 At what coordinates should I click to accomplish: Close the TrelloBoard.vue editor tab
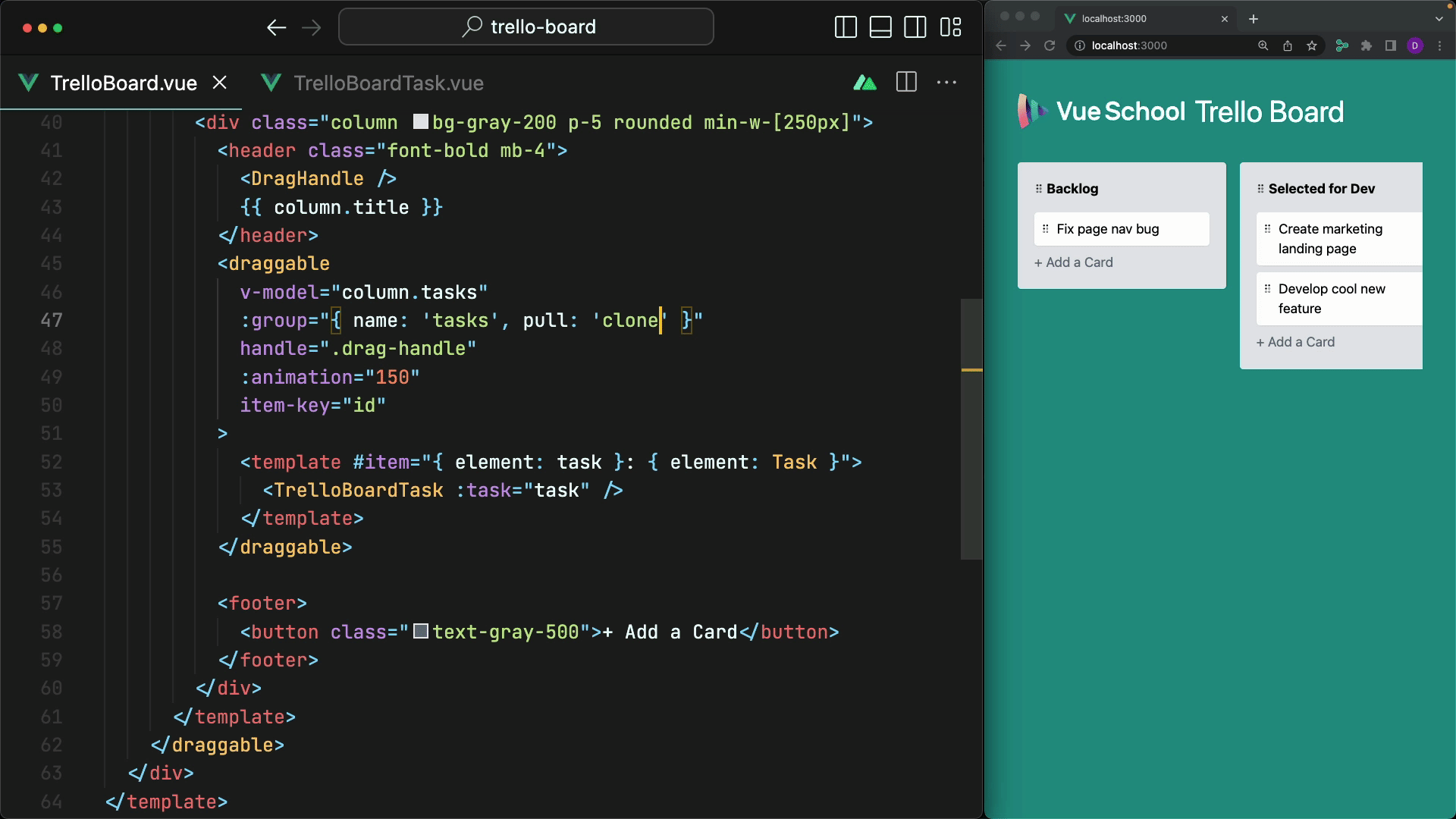pyautogui.click(x=220, y=82)
